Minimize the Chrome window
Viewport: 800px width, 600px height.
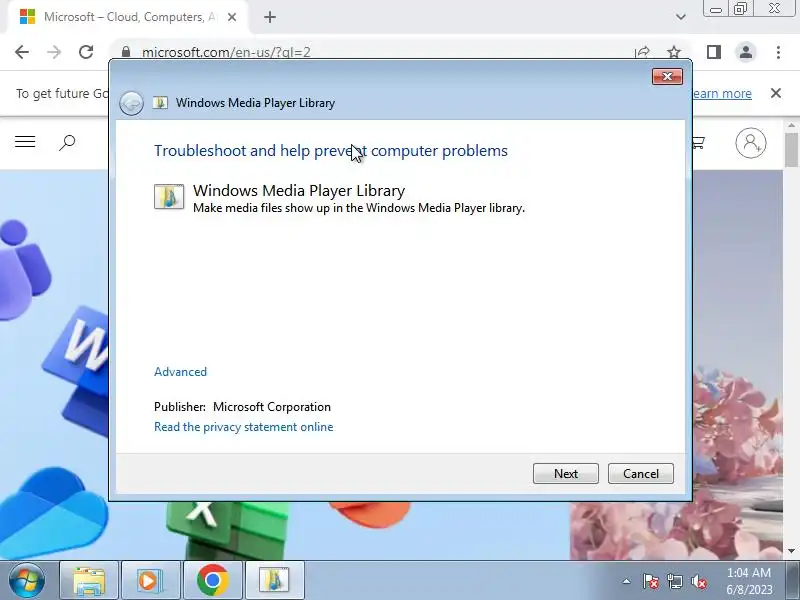click(x=715, y=9)
